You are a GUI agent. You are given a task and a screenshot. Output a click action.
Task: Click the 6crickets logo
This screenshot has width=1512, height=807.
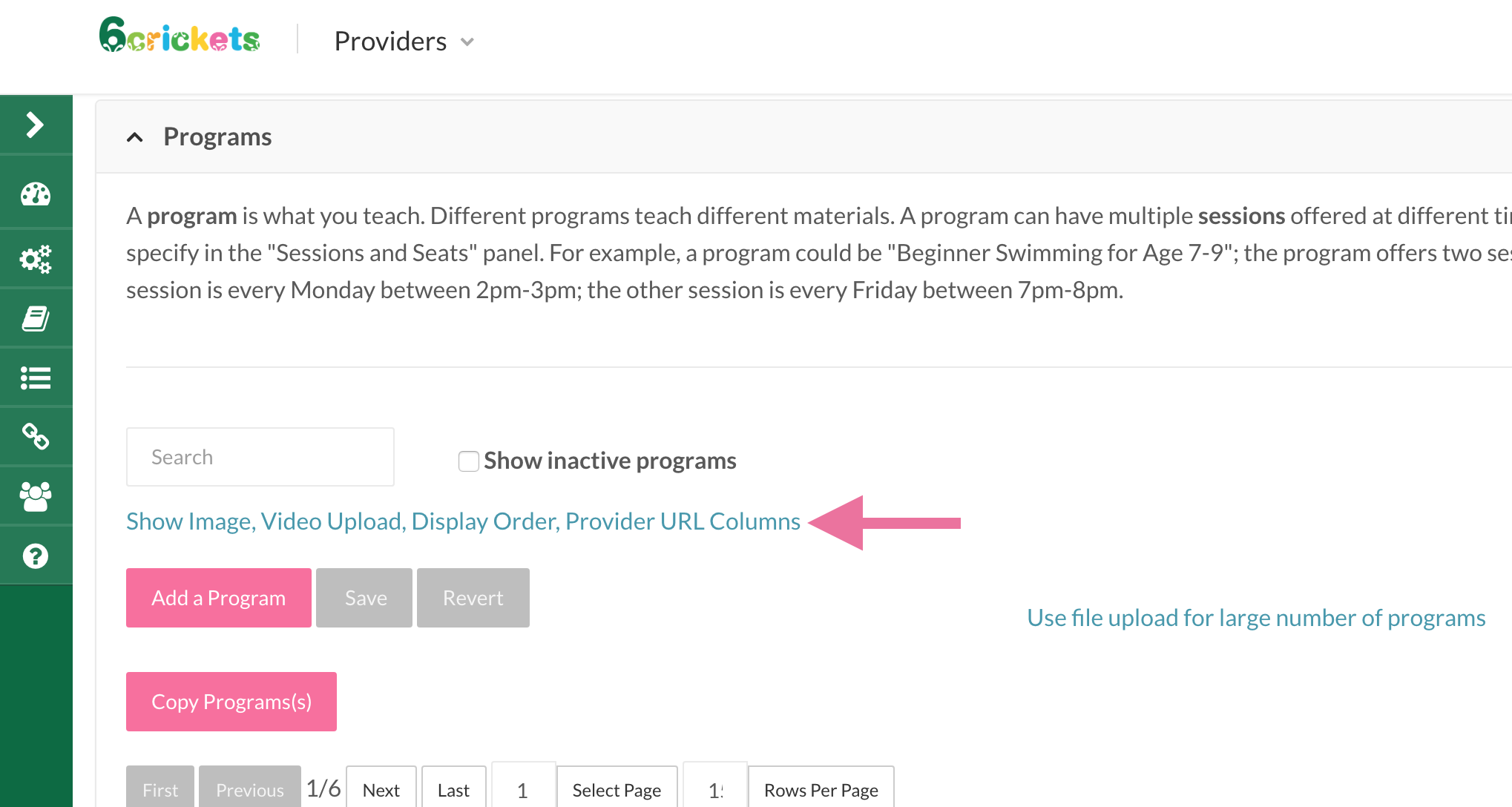pyautogui.click(x=180, y=36)
